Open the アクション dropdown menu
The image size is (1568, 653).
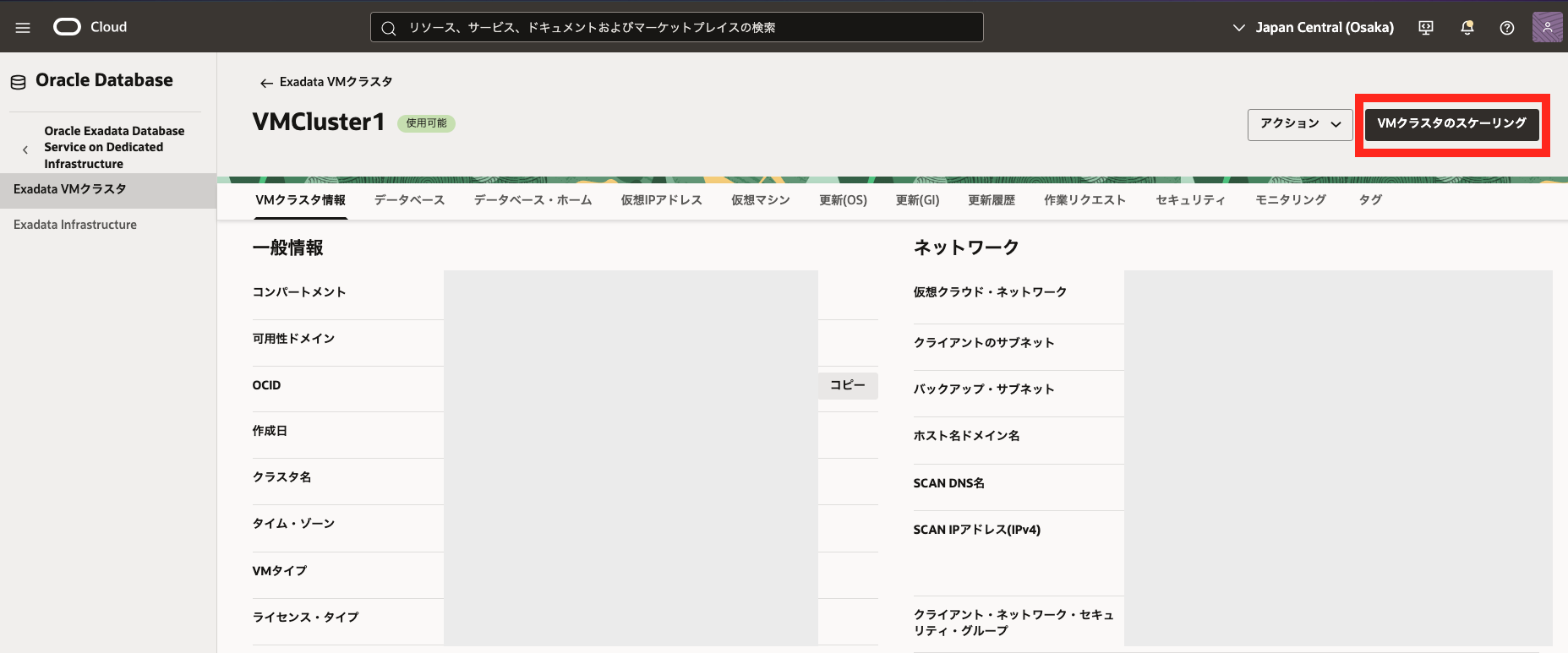tap(1299, 124)
